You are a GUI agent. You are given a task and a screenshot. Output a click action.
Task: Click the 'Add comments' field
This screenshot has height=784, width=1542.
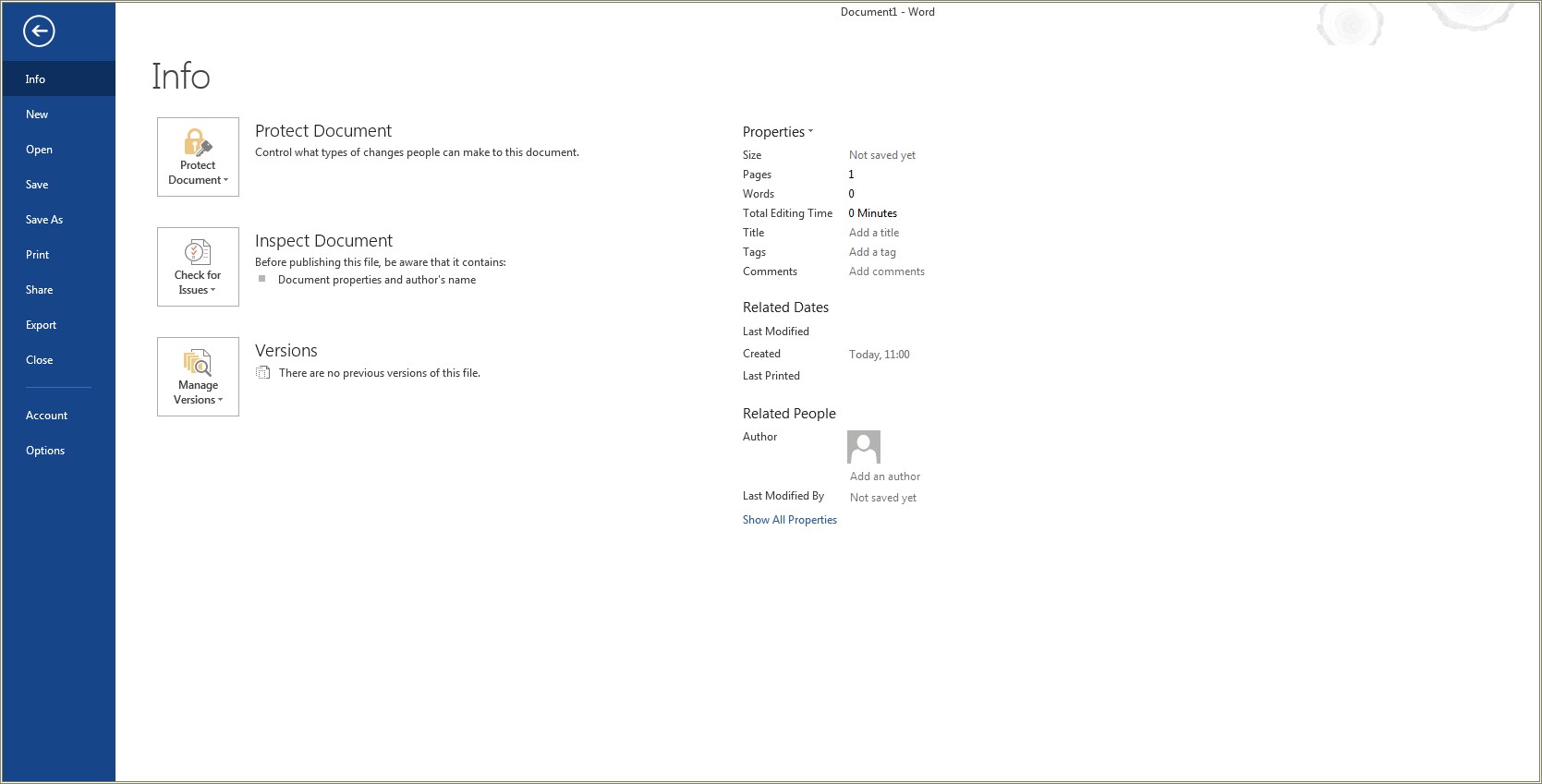click(887, 271)
